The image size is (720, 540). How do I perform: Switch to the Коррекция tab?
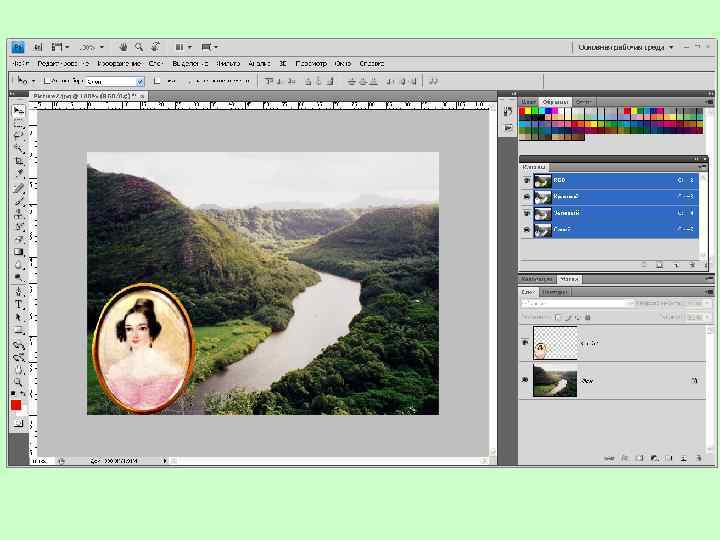537,279
